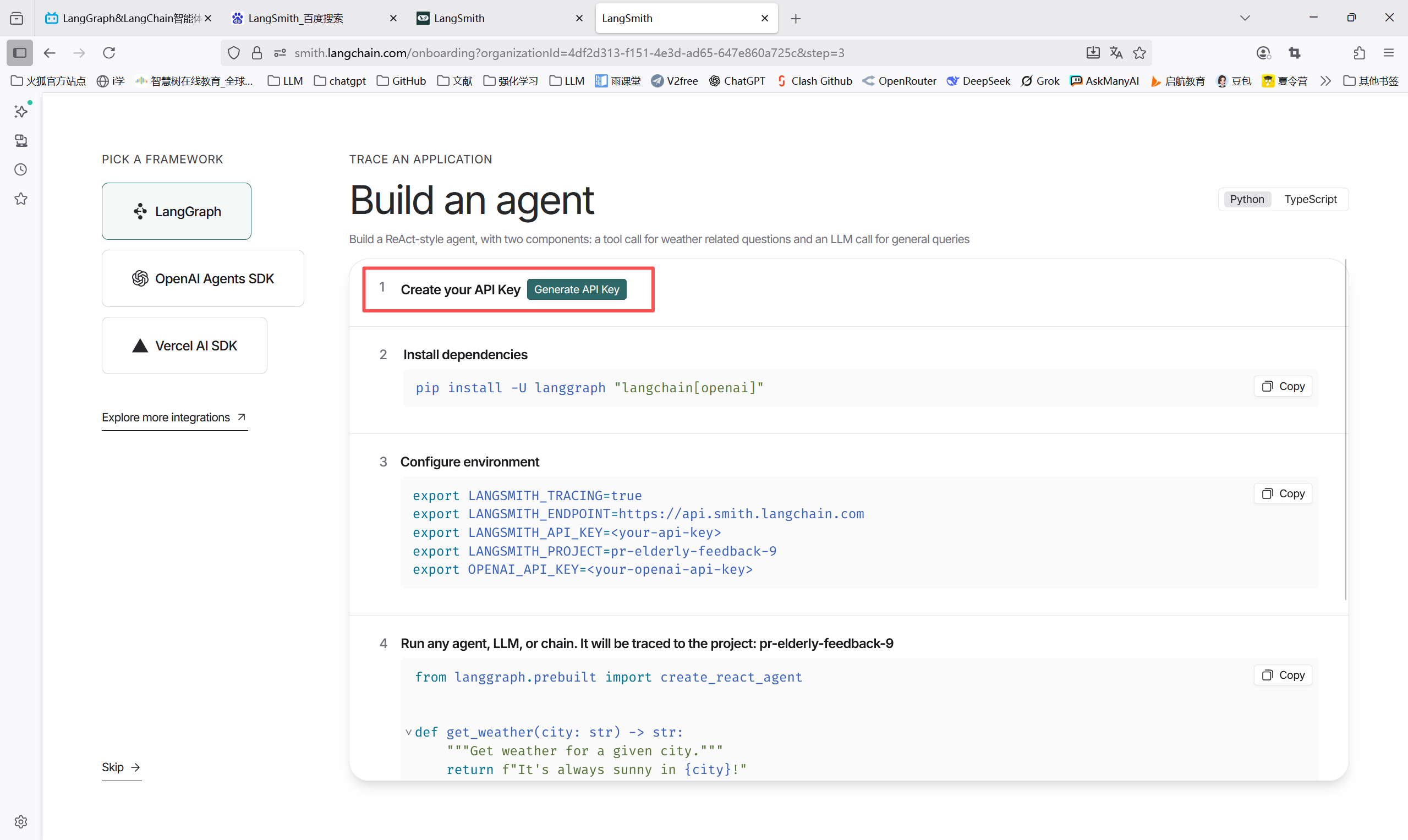Choose the Vercel AI SDK framework

point(184,346)
